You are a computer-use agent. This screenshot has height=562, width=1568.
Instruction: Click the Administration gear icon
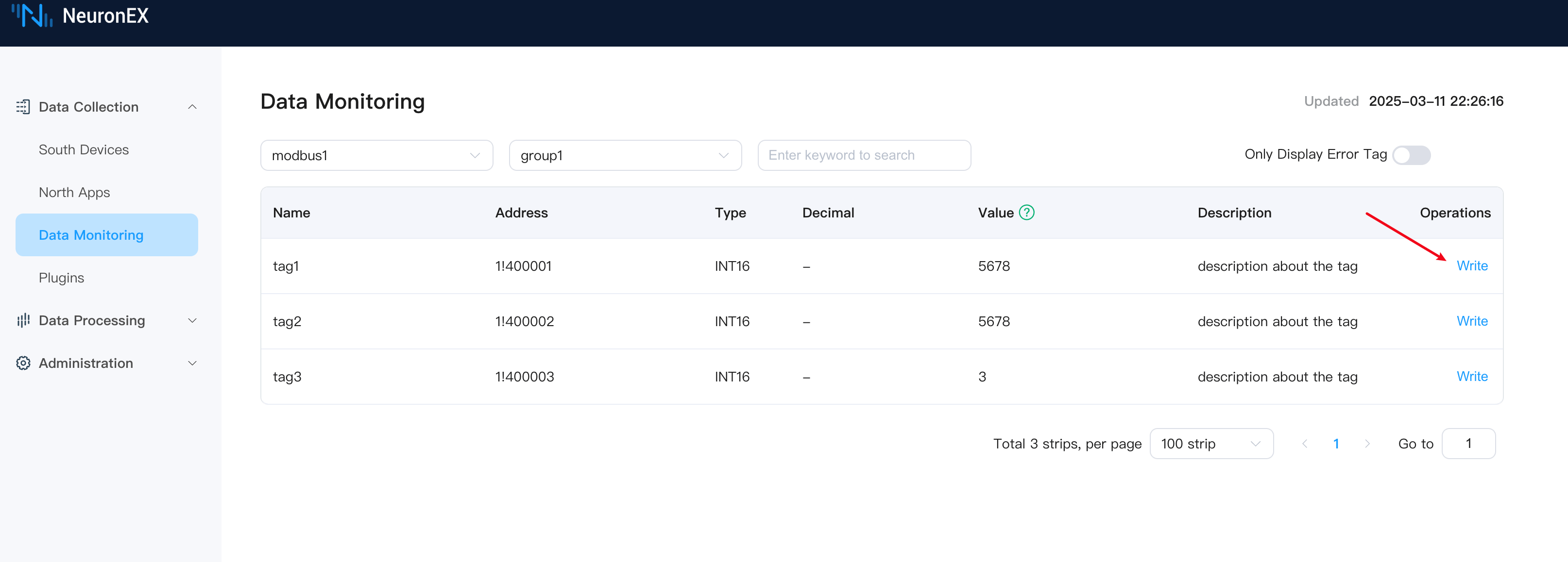pyautogui.click(x=23, y=363)
